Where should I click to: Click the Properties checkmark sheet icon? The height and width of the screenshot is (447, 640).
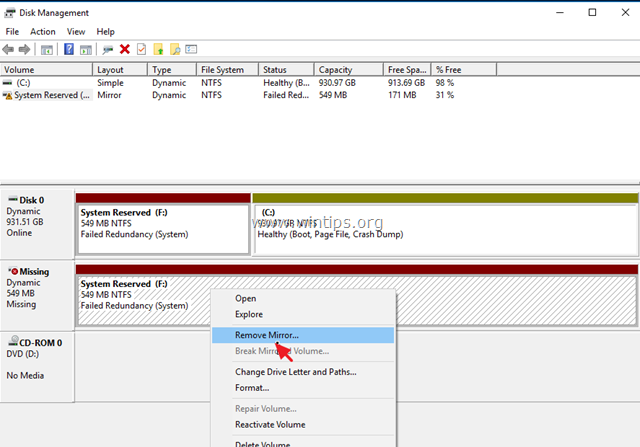tap(141, 49)
